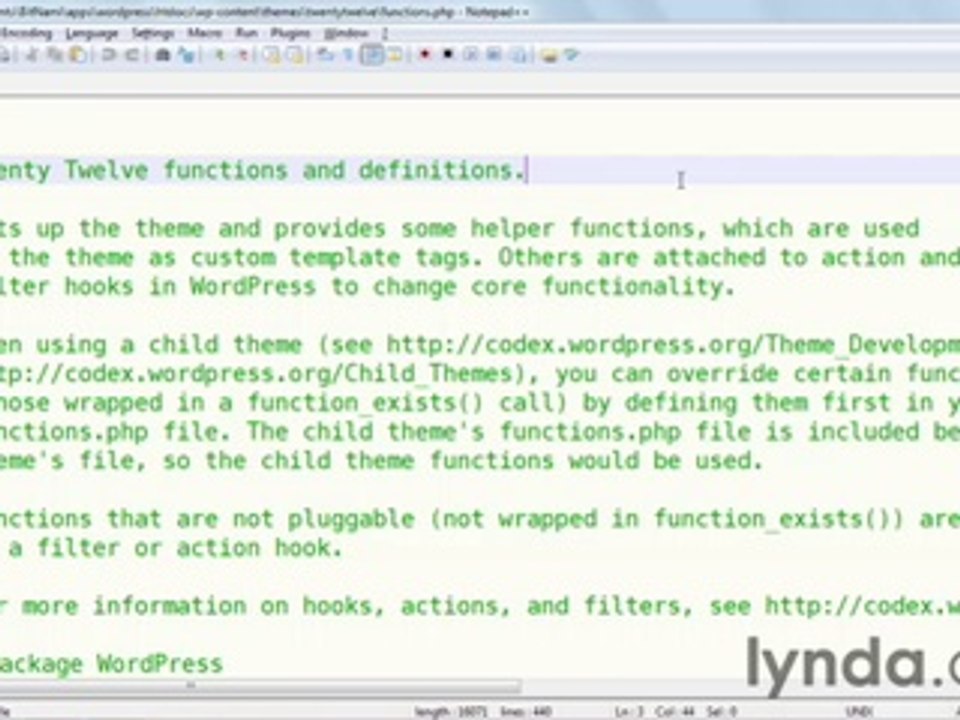Click 'change core functionality.' text
960x720 pixels.
pyautogui.click(x=553, y=287)
